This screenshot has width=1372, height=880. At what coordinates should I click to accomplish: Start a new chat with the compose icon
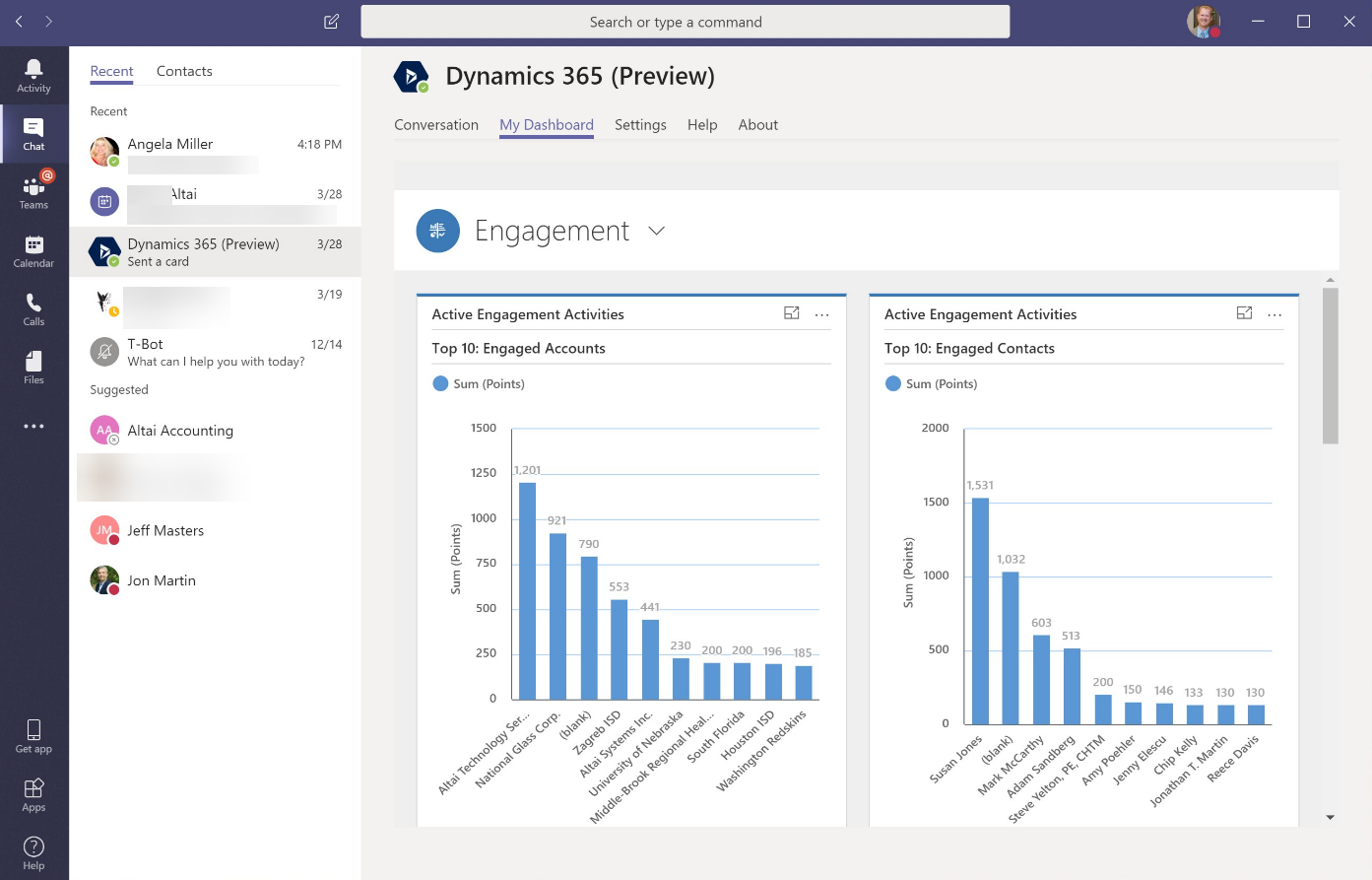pyautogui.click(x=331, y=21)
